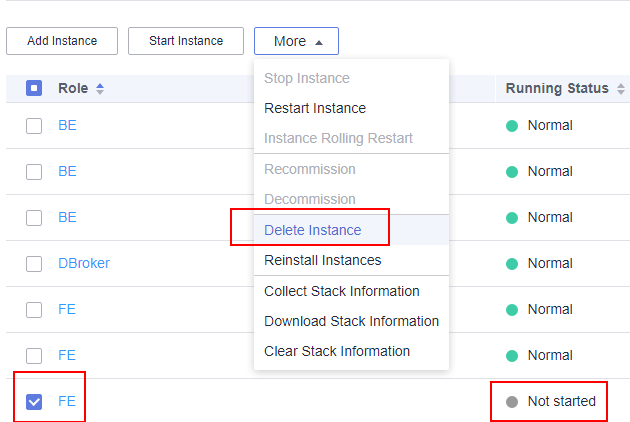Click the gray Not started status dot
Image resolution: width=630 pixels, height=422 pixels.
point(512,402)
